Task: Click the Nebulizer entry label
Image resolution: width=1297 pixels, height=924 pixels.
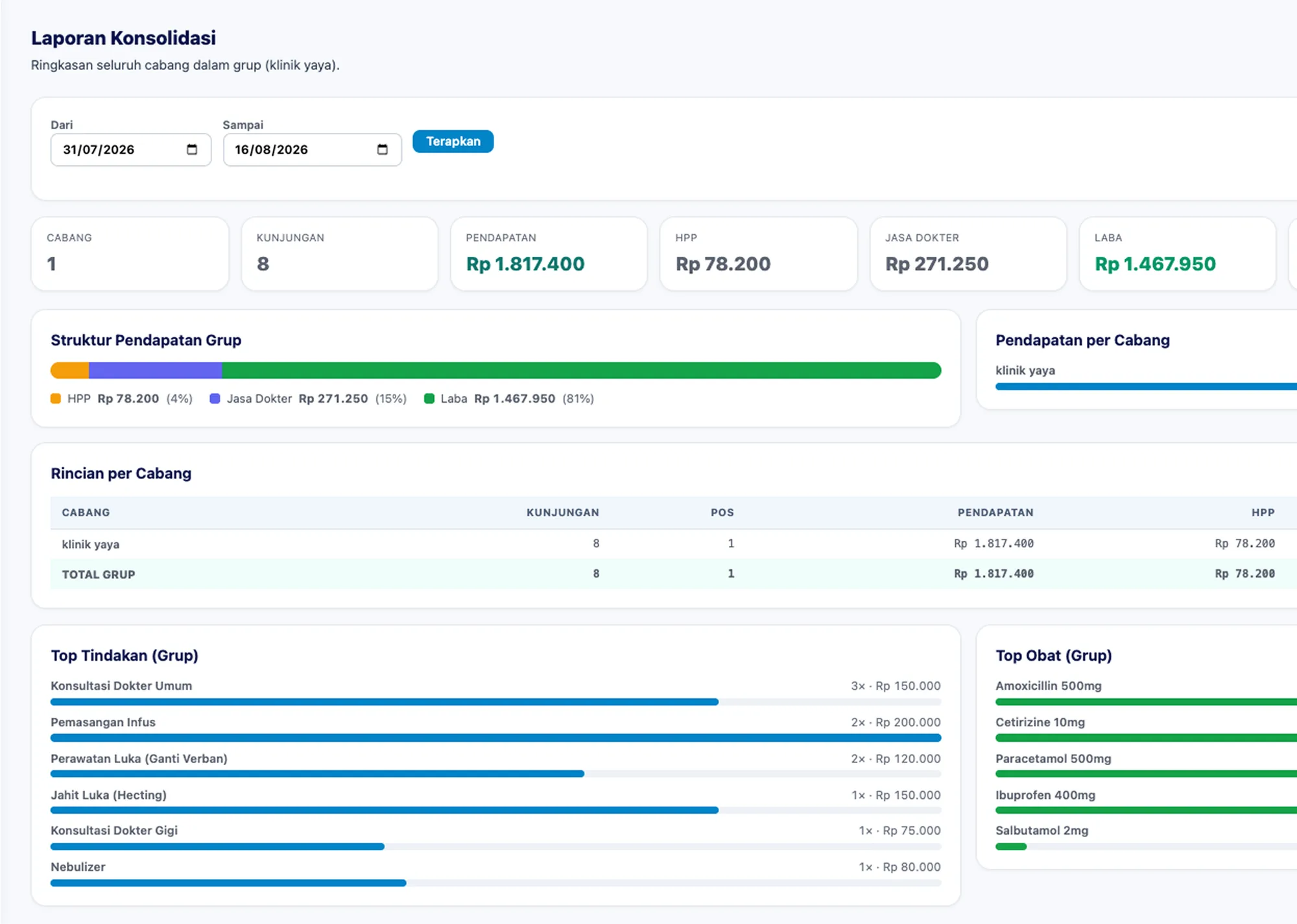Action: click(78, 867)
